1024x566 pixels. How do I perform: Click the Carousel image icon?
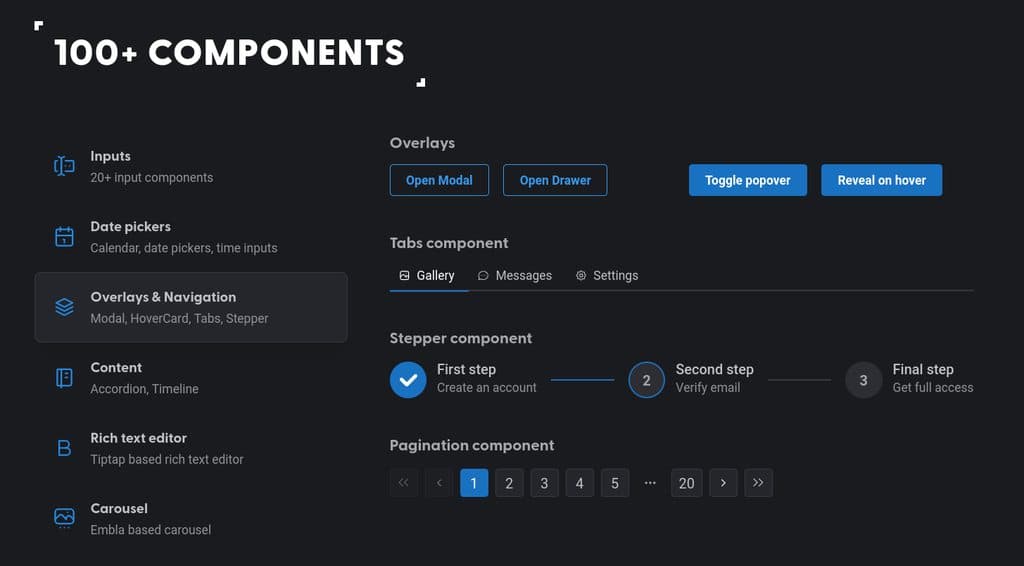click(x=64, y=518)
